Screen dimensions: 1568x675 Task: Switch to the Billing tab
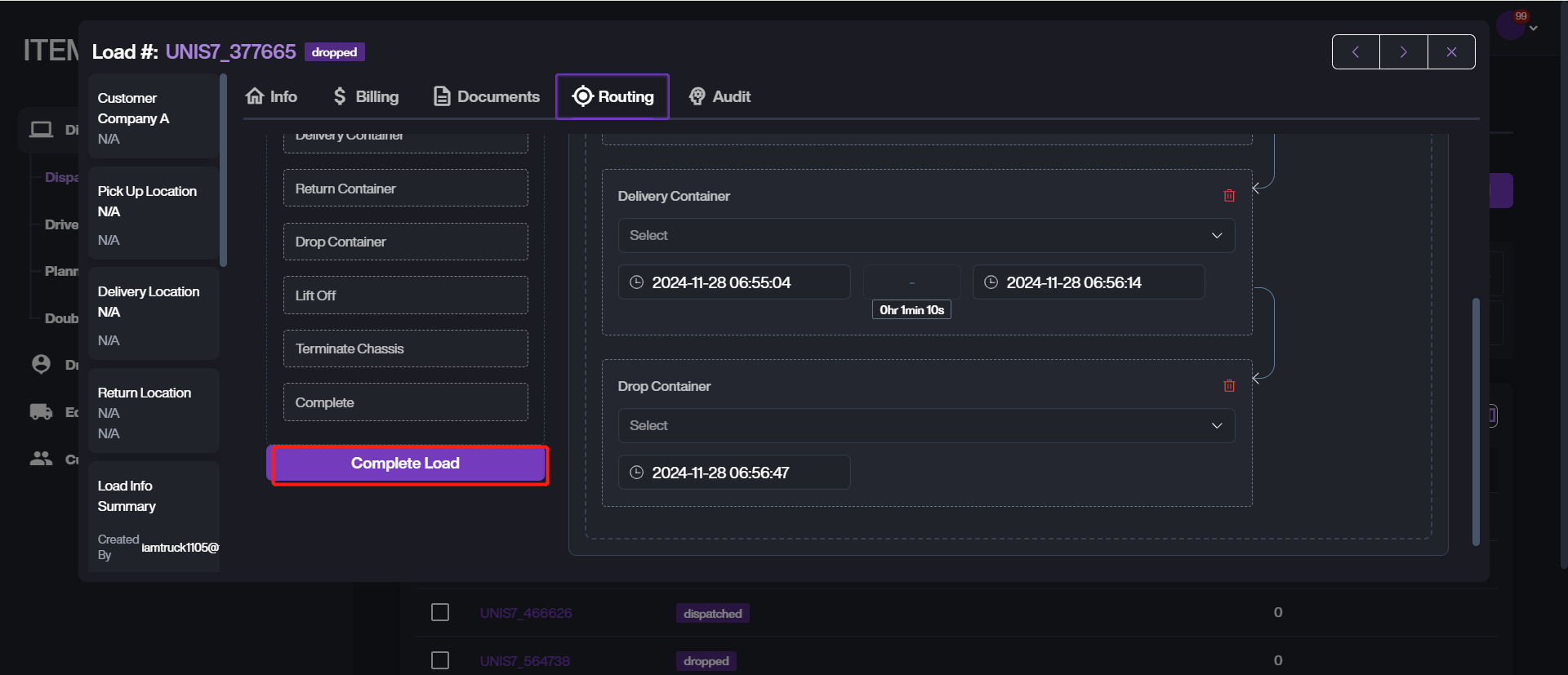pyautogui.click(x=366, y=96)
